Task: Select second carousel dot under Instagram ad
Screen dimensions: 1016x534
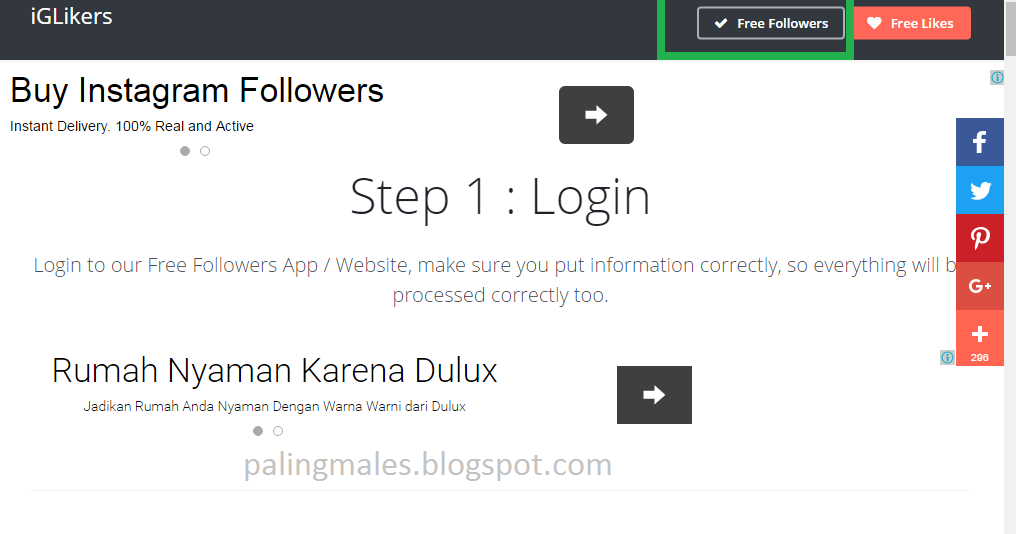Action: point(205,151)
